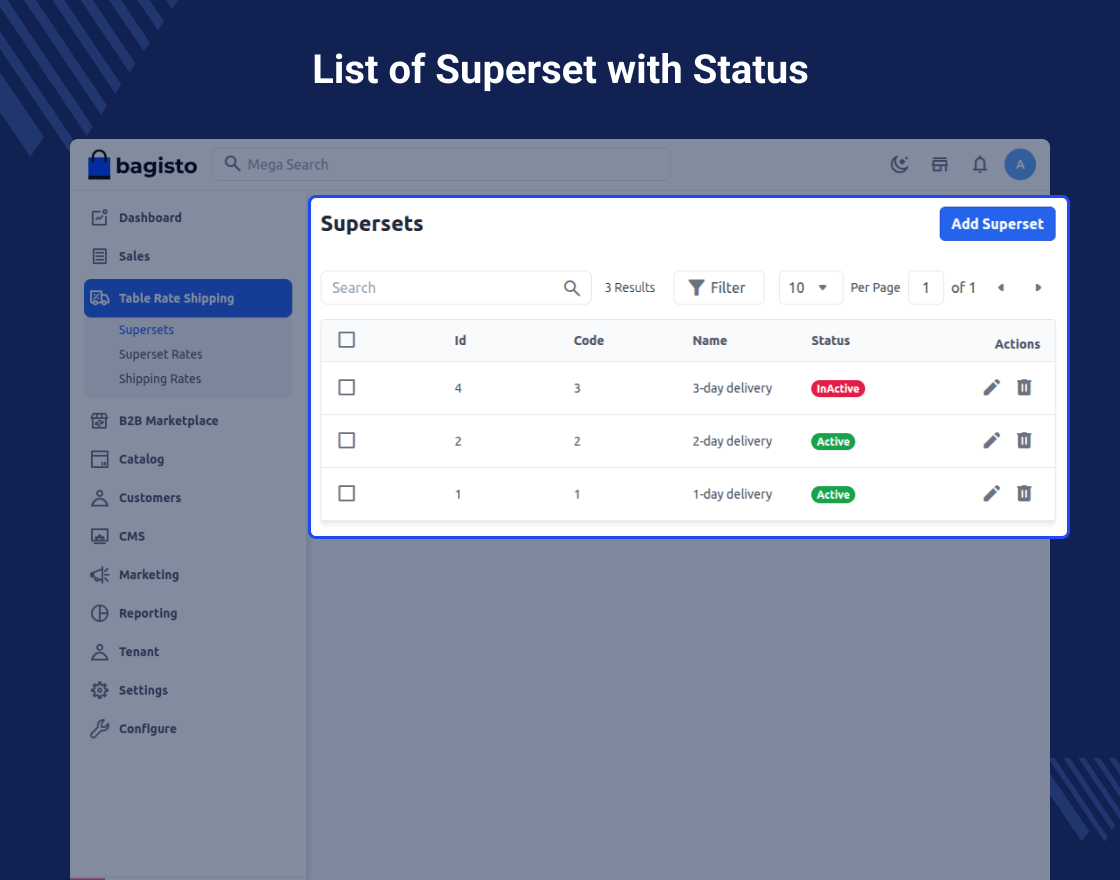
Task: Open Shipping Rates submenu link
Action: coord(160,379)
